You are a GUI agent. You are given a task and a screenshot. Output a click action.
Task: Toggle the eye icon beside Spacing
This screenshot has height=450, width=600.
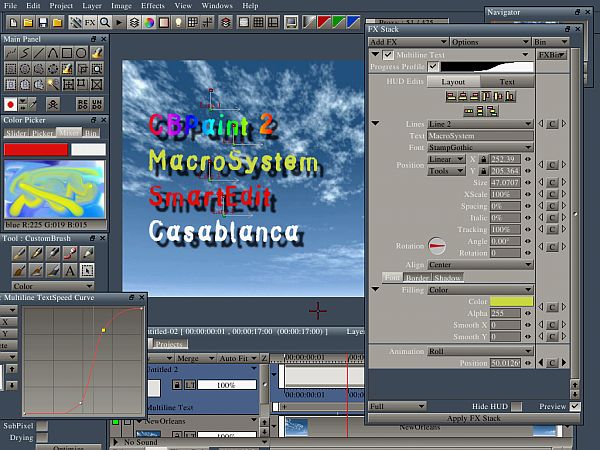(528, 206)
